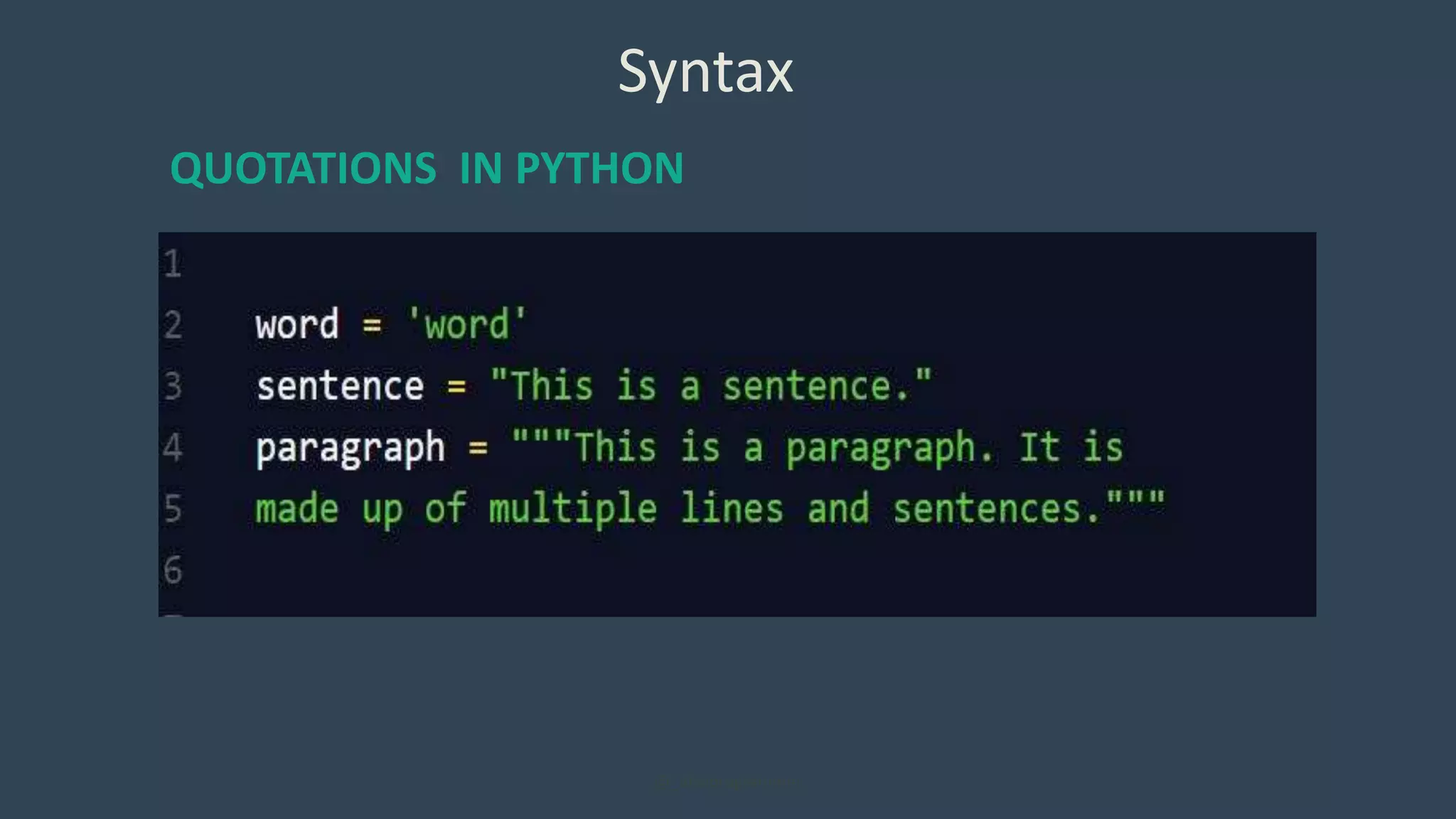
Task: Click the equals sign after 'paragraph'
Action: (x=478, y=449)
